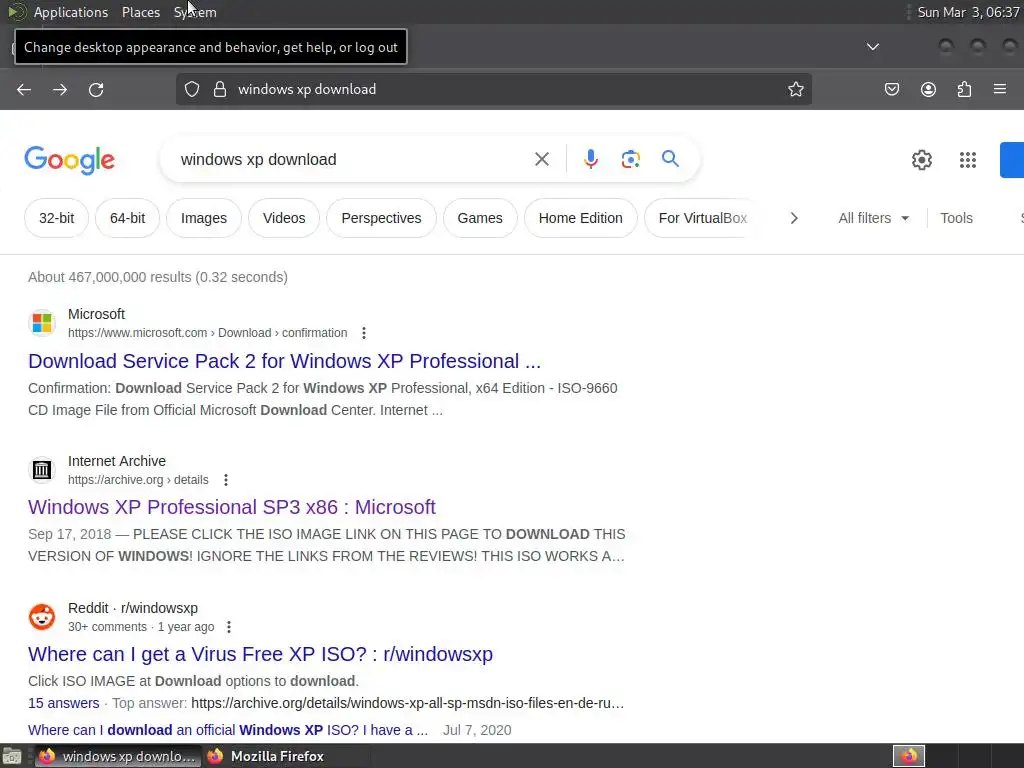Apply the Games filter chip
This screenshot has height=768, width=1024.
tap(480, 218)
